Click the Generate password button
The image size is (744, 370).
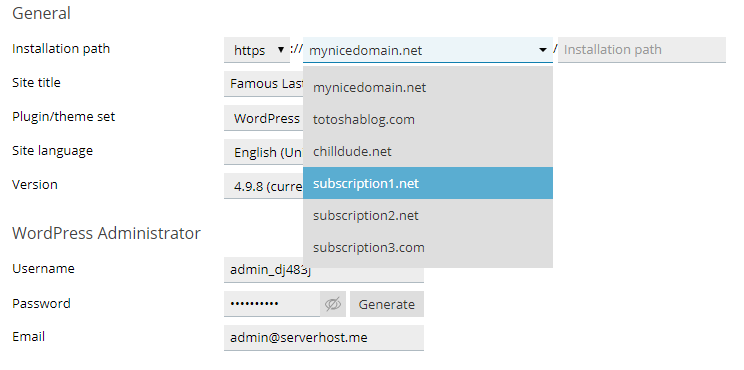tap(387, 304)
